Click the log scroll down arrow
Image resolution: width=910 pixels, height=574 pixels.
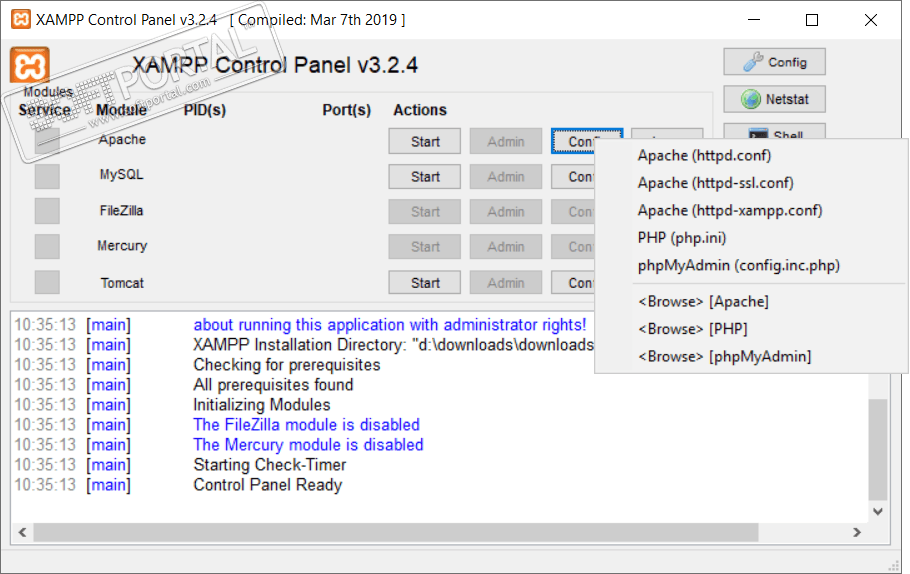(x=878, y=511)
